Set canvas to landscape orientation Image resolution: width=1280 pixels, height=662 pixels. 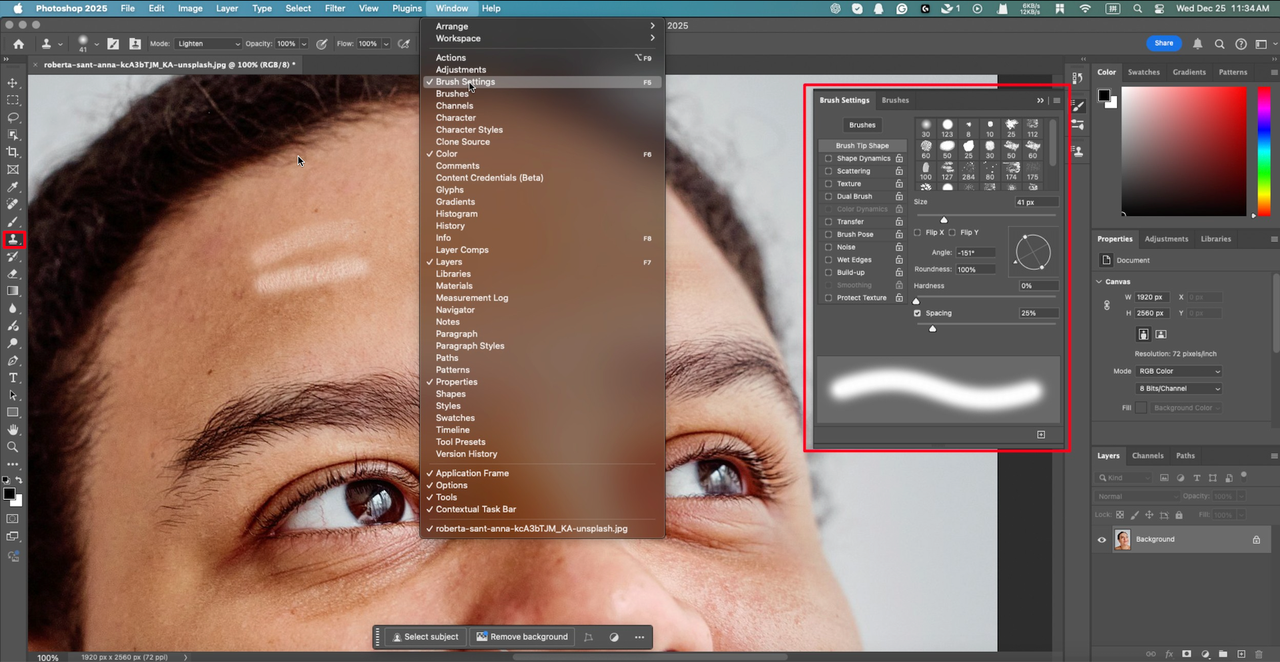(x=1161, y=334)
